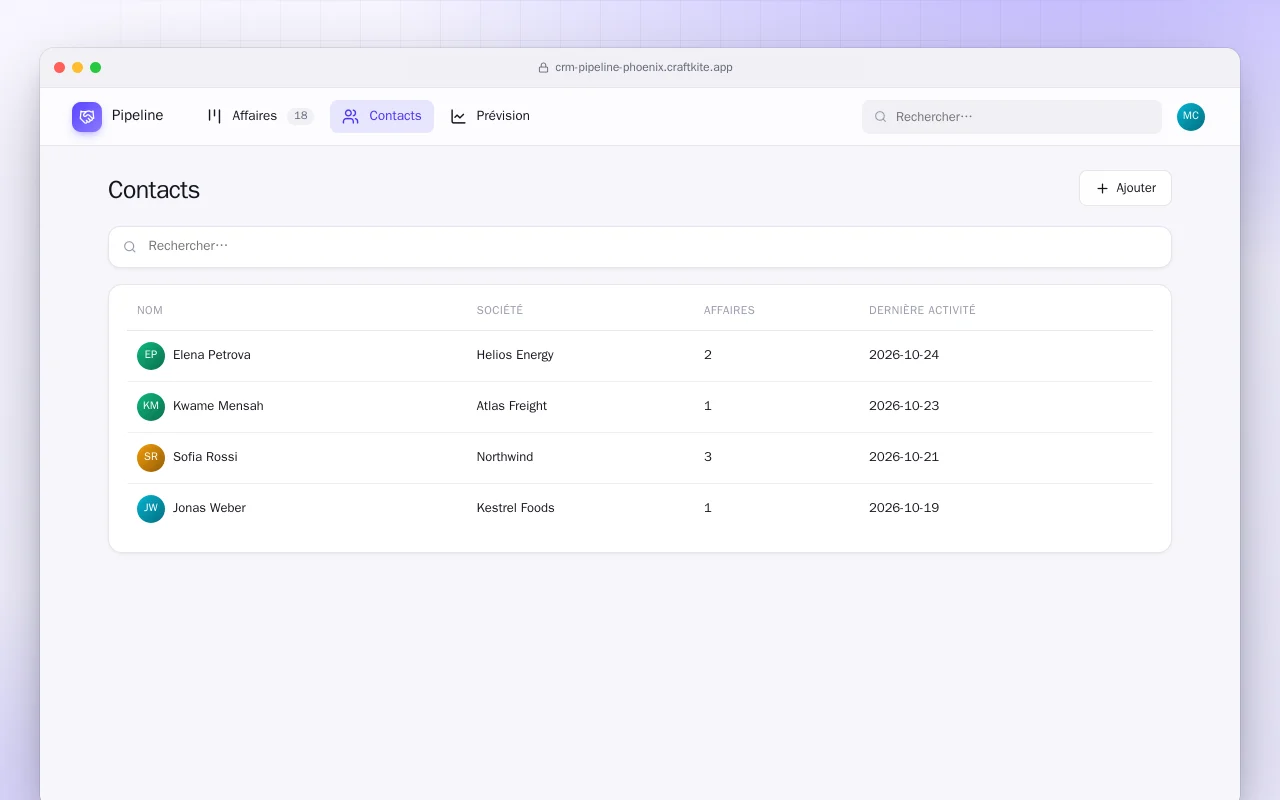Viewport: 1280px width, 800px height.
Task: Click the JW avatar for Jonas Weber
Action: tap(151, 509)
